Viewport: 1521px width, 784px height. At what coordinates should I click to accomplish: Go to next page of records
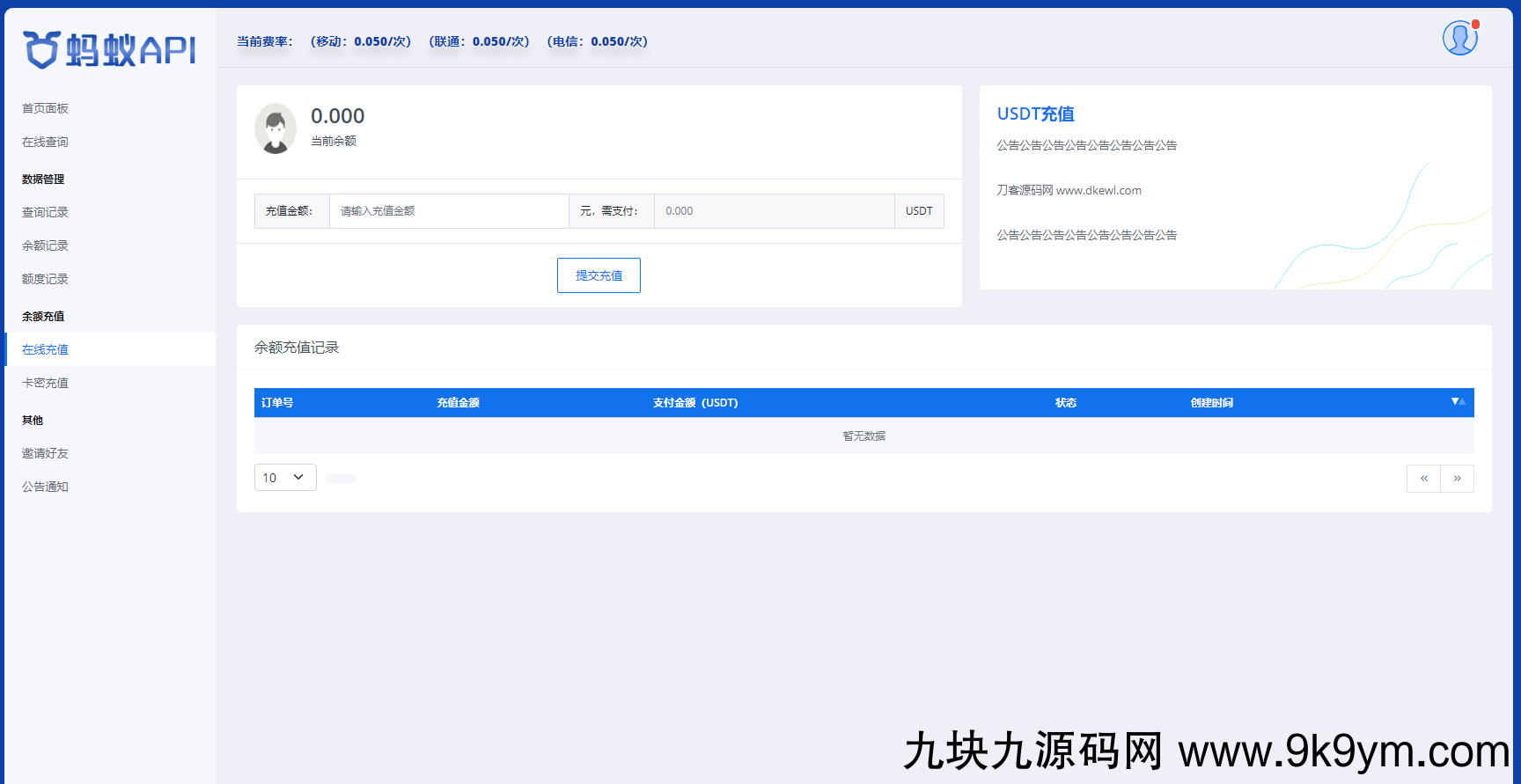[1457, 479]
